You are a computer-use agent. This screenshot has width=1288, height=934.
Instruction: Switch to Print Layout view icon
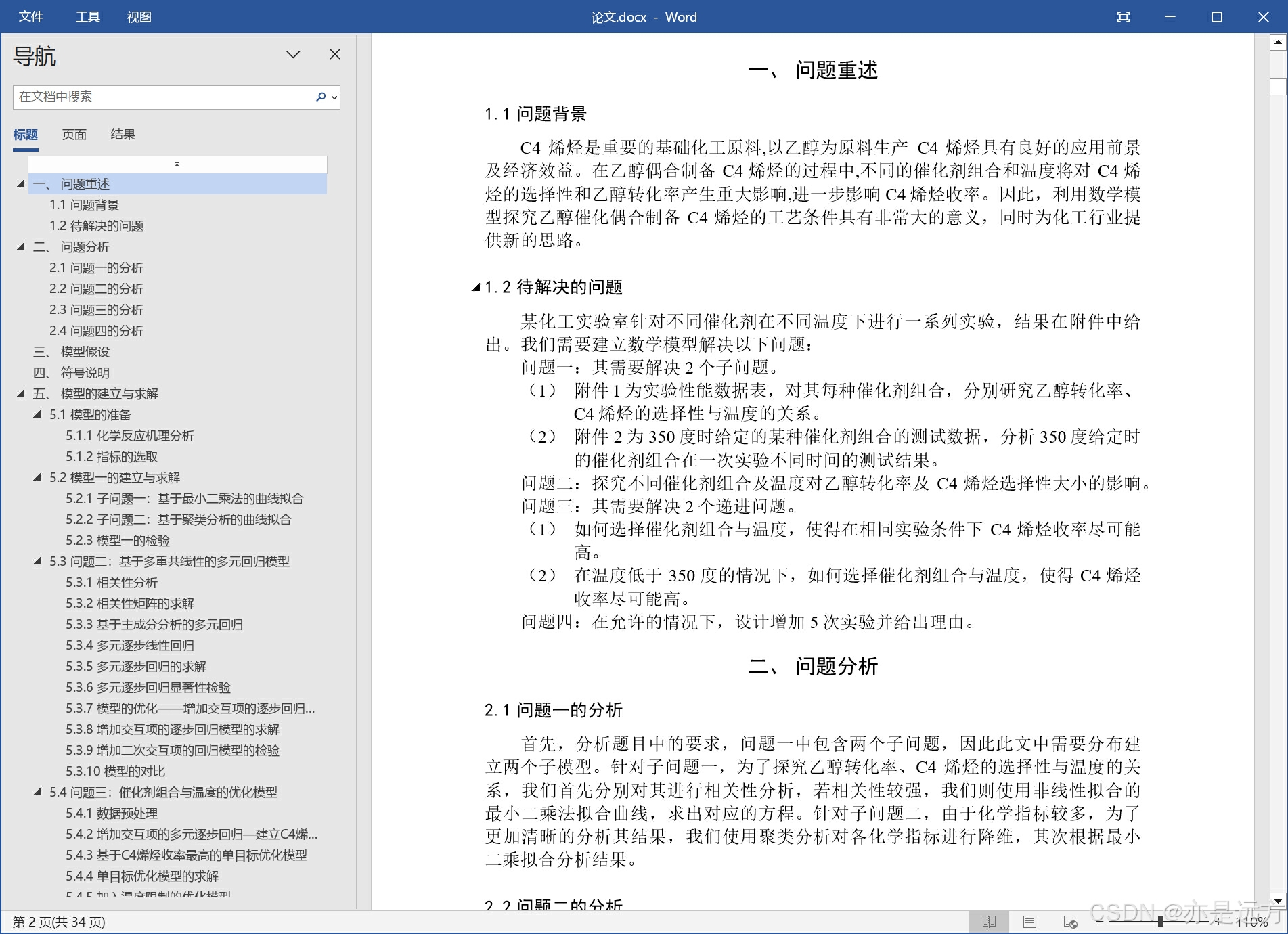(x=1029, y=922)
